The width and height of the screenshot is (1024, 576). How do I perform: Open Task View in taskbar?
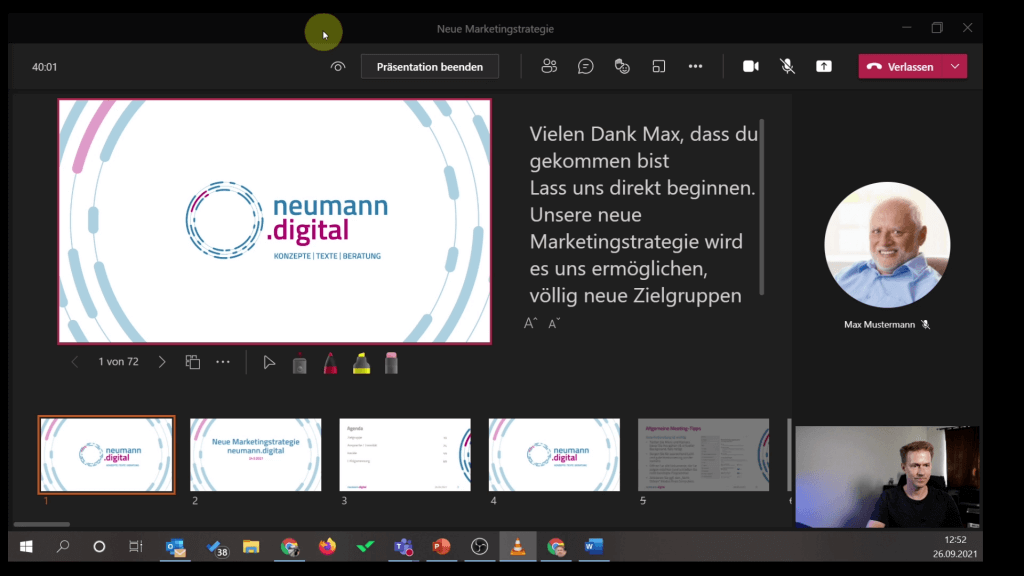point(135,547)
